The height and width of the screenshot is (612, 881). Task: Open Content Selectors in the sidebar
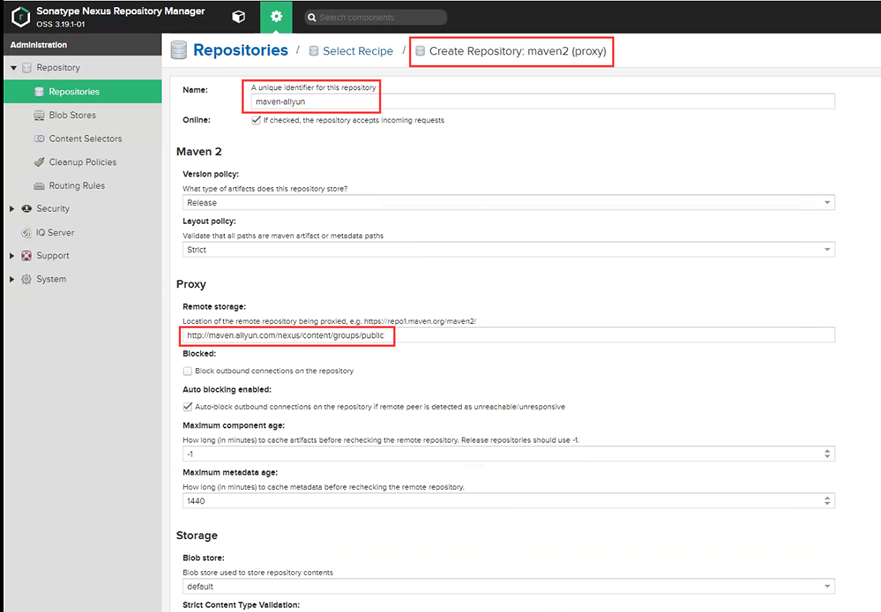[83, 139]
